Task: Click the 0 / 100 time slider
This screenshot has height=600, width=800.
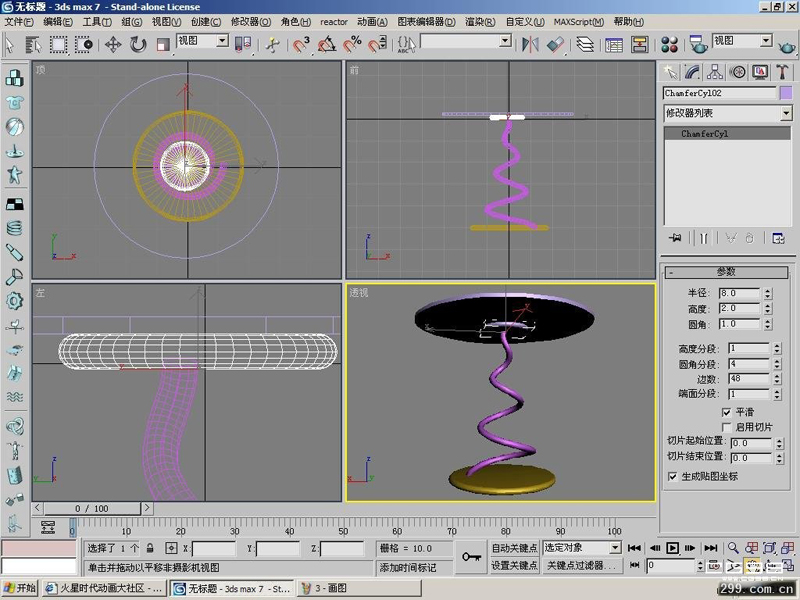Action: (x=92, y=508)
